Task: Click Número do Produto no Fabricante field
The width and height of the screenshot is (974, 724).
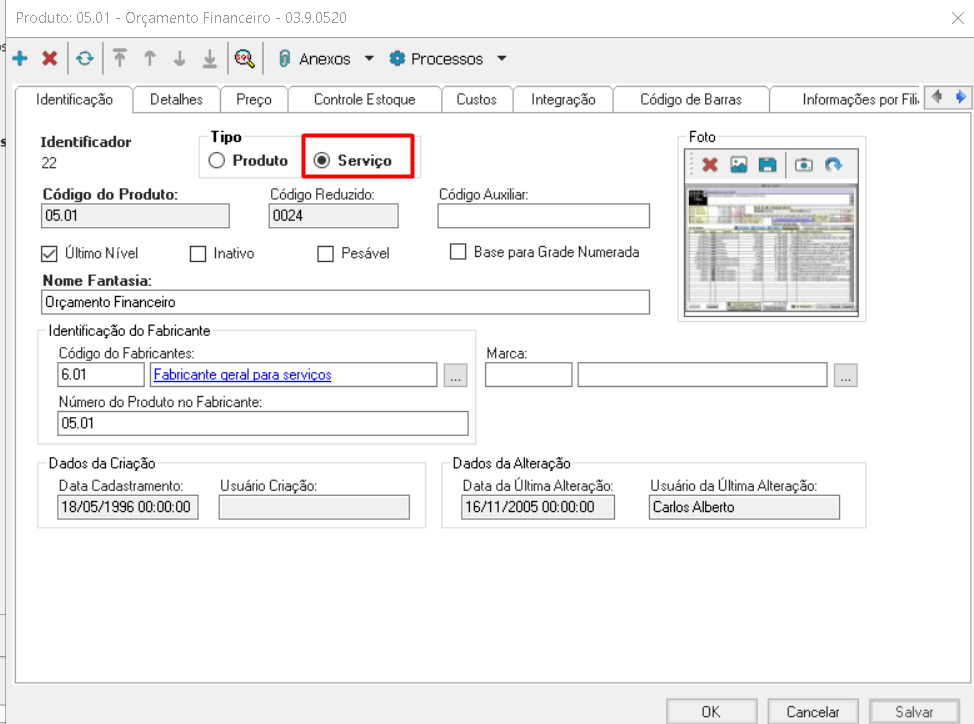Action: 263,423
